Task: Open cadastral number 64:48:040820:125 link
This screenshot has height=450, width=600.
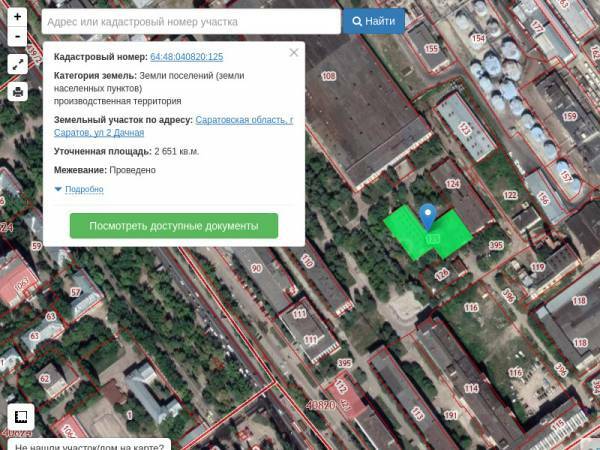Action: point(186,58)
